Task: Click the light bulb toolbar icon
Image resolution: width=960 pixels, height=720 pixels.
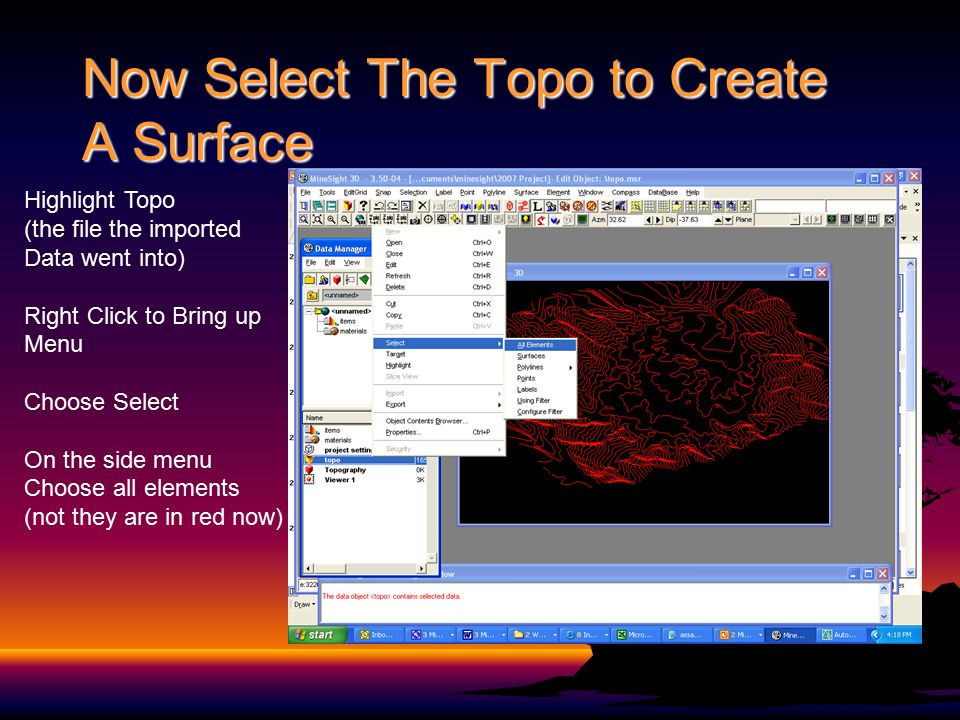Action: coord(525,219)
